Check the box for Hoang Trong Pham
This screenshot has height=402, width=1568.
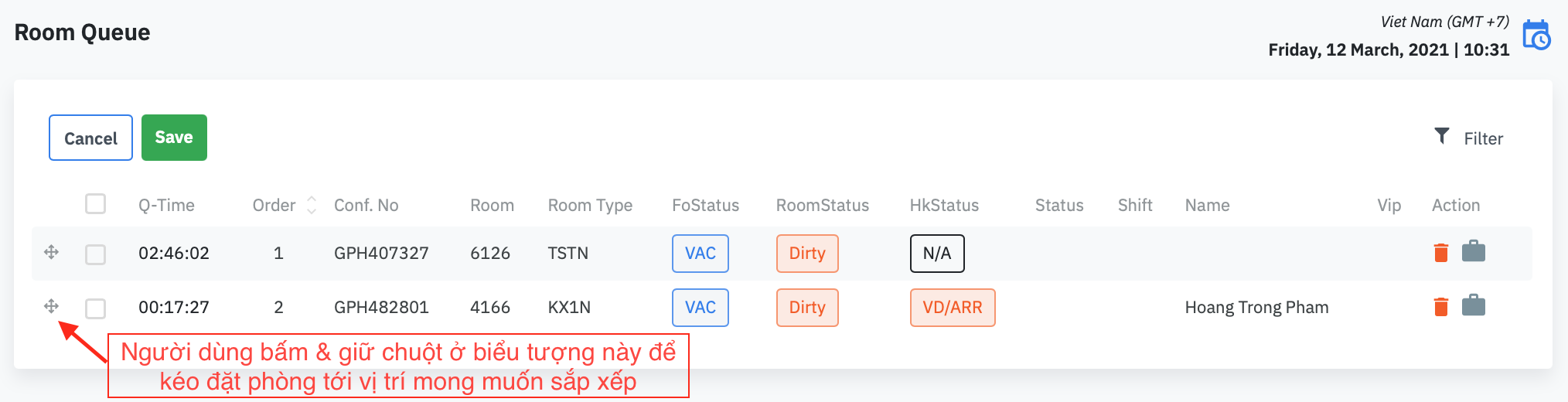(95, 308)
